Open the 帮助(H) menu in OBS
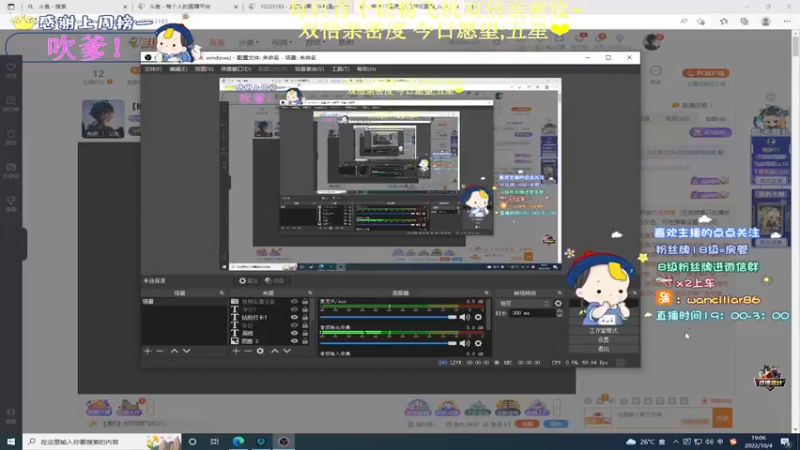 [x=366, y=69]
